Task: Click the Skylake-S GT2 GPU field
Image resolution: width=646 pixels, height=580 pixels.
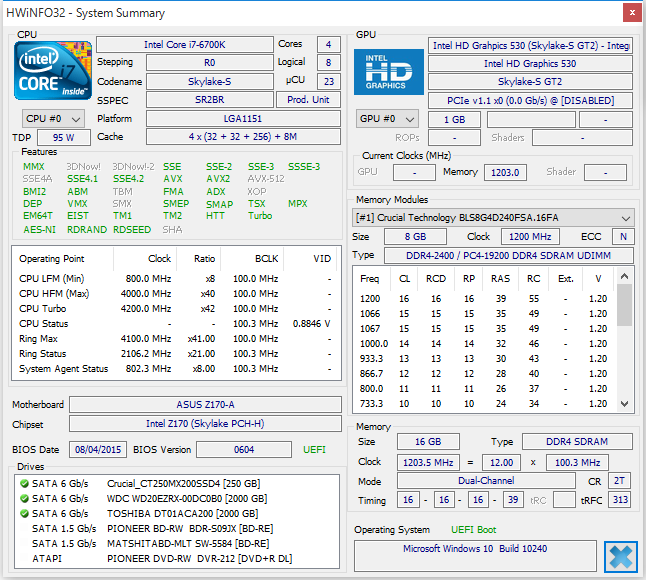Action: 530,82
